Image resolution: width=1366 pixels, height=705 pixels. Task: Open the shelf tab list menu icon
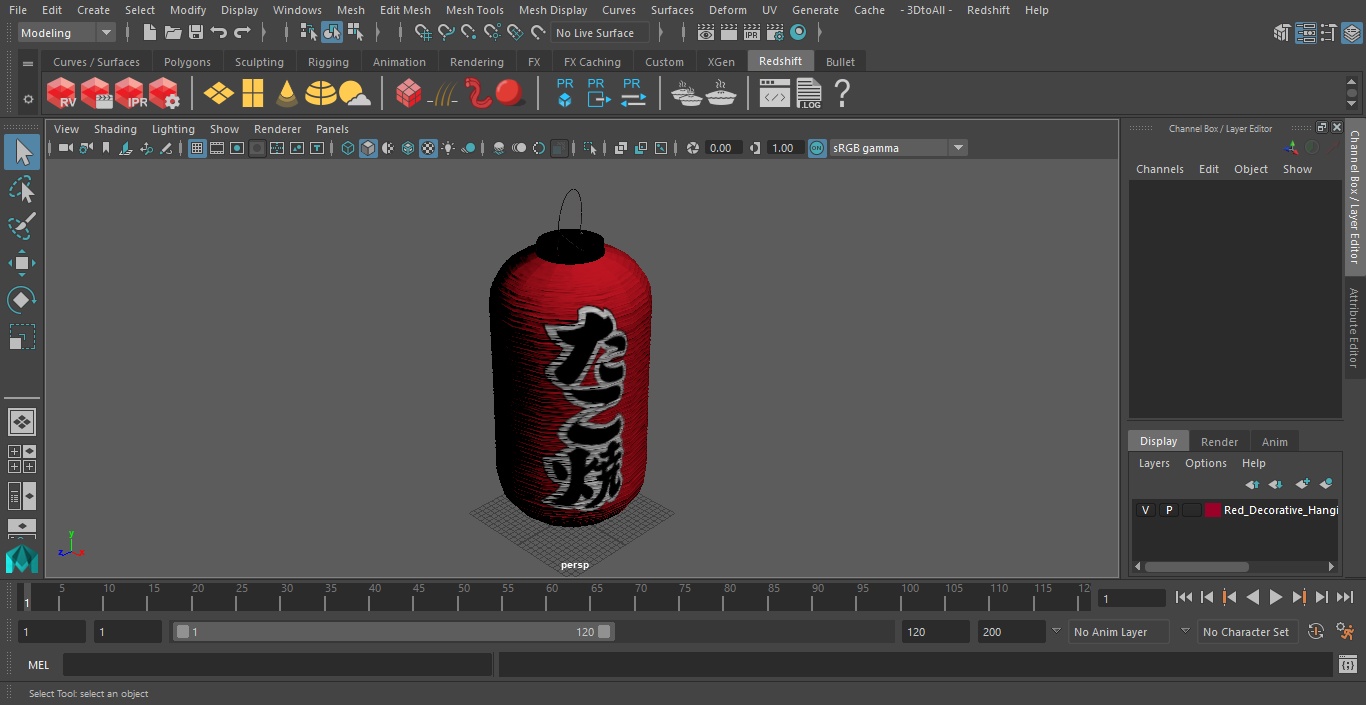28,62
